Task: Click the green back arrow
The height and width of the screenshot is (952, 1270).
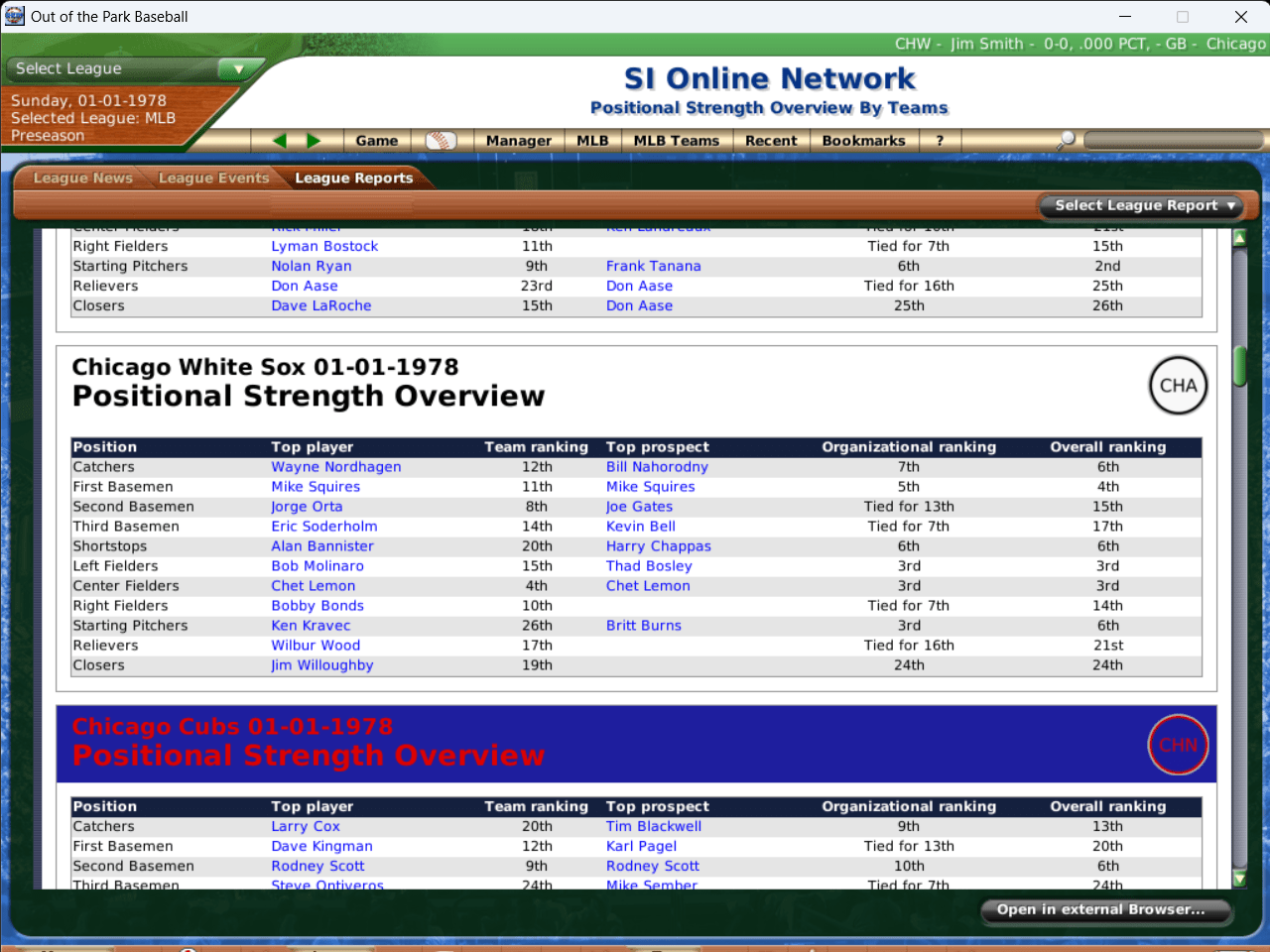Action: [x=280, y=141]
